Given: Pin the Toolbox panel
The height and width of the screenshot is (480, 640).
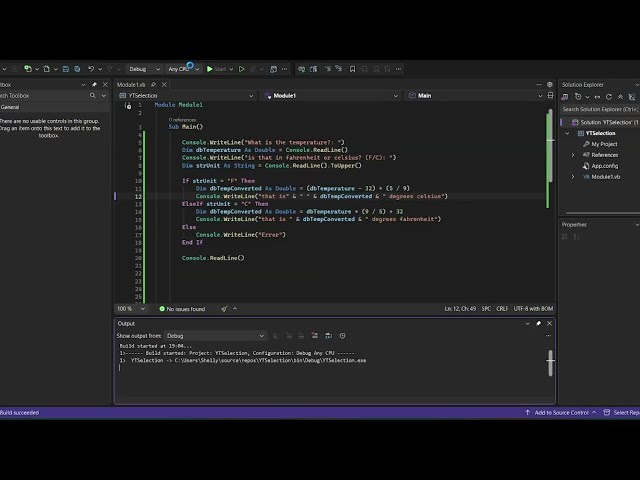Looking at the screenshot, I should 94,84.
